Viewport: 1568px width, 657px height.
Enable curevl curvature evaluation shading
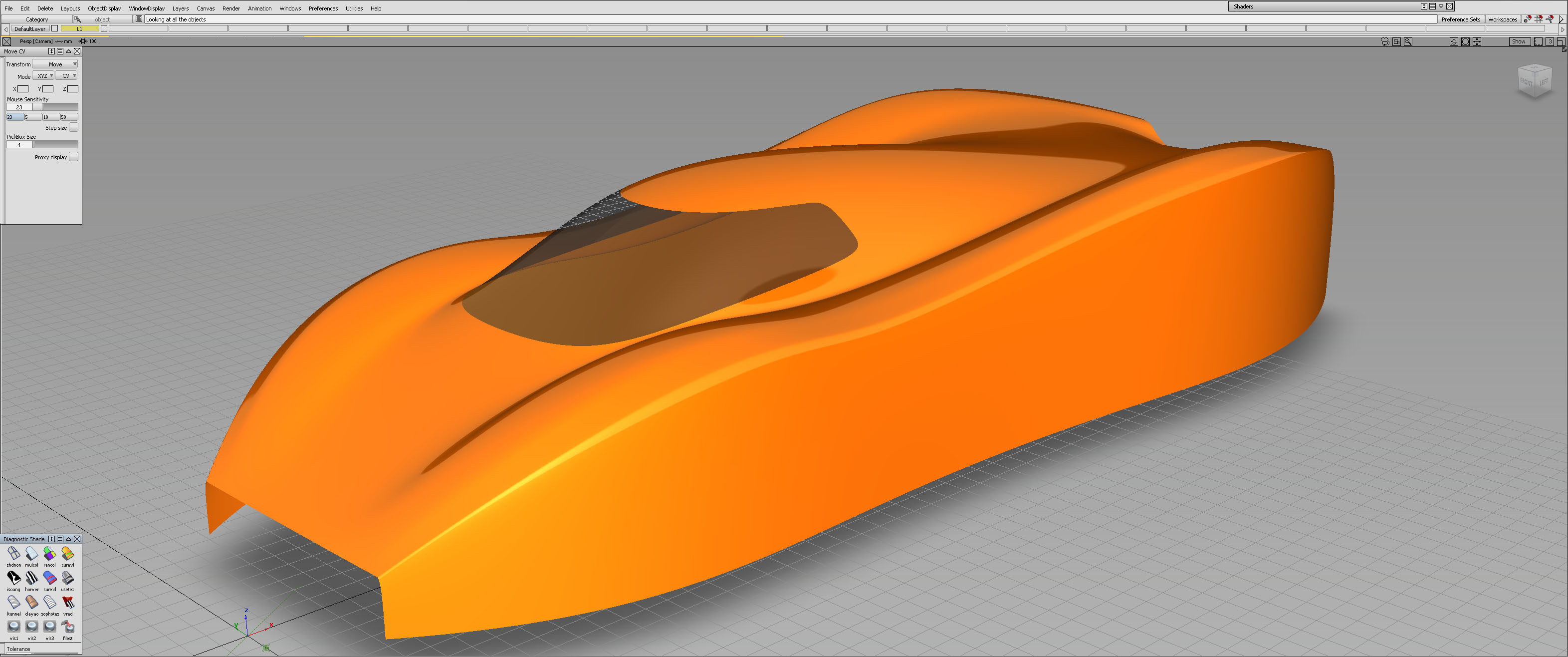[67, 554]
